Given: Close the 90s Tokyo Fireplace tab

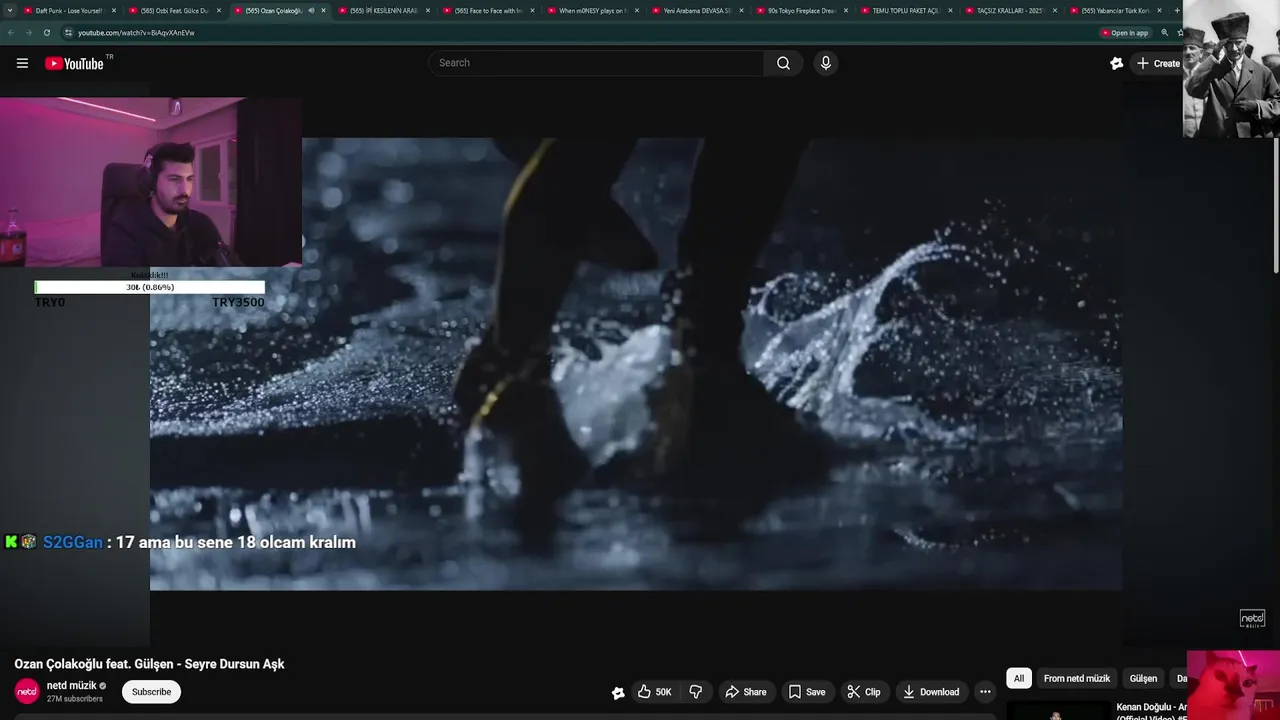Looking at the screenshot, I should 846,10.
